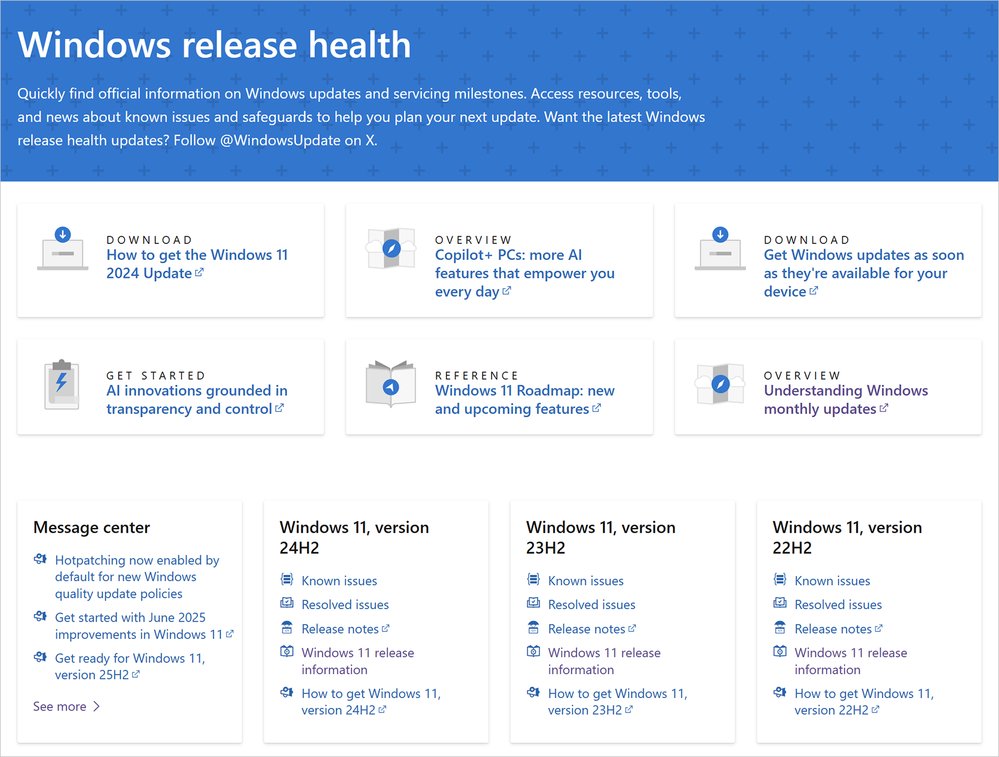The height and width of the screenshot is (757, 999).
Task: Click the icon beside Get started with June 2025
Action: click(x=40, y=617)
